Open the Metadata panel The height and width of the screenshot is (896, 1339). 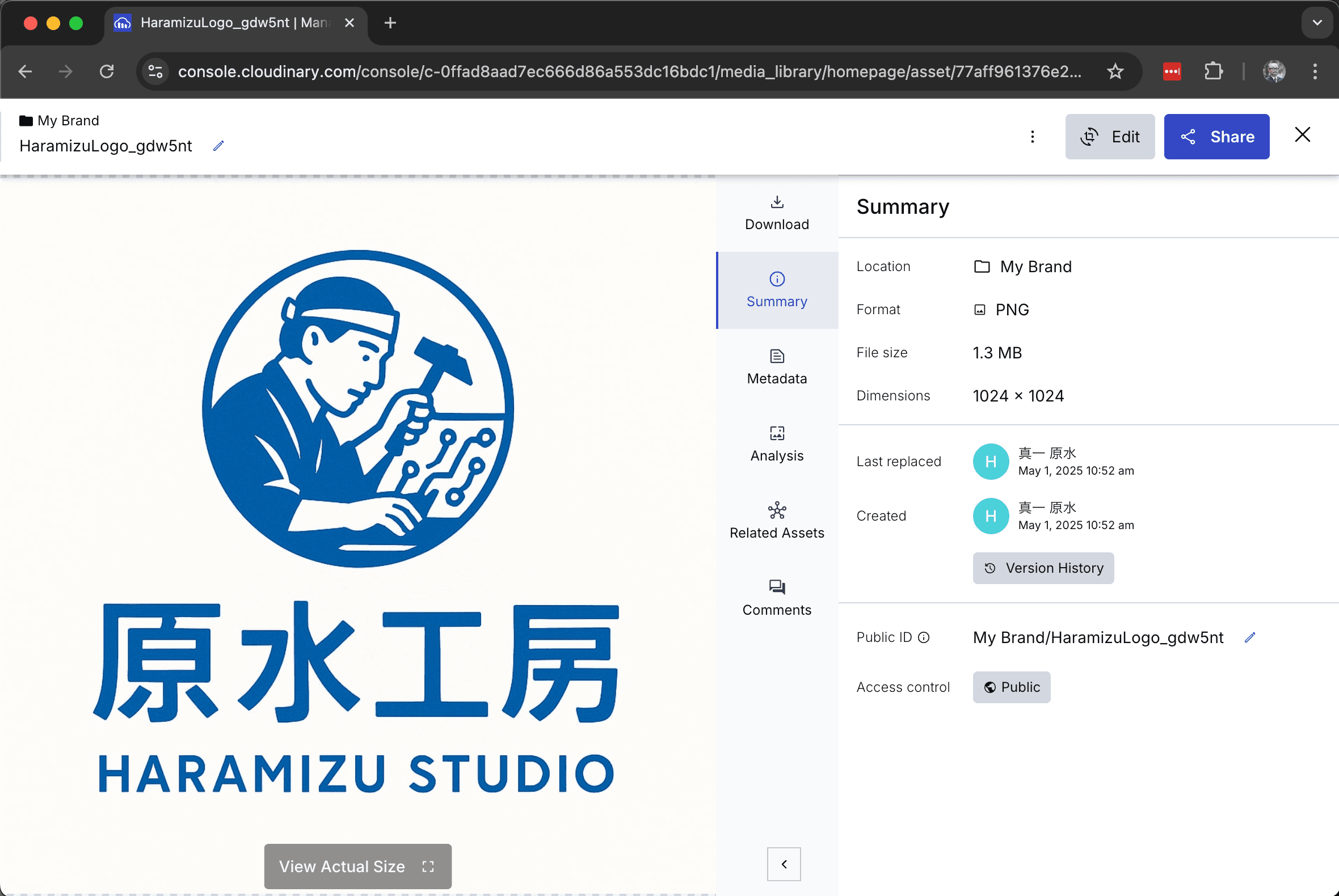776,366
